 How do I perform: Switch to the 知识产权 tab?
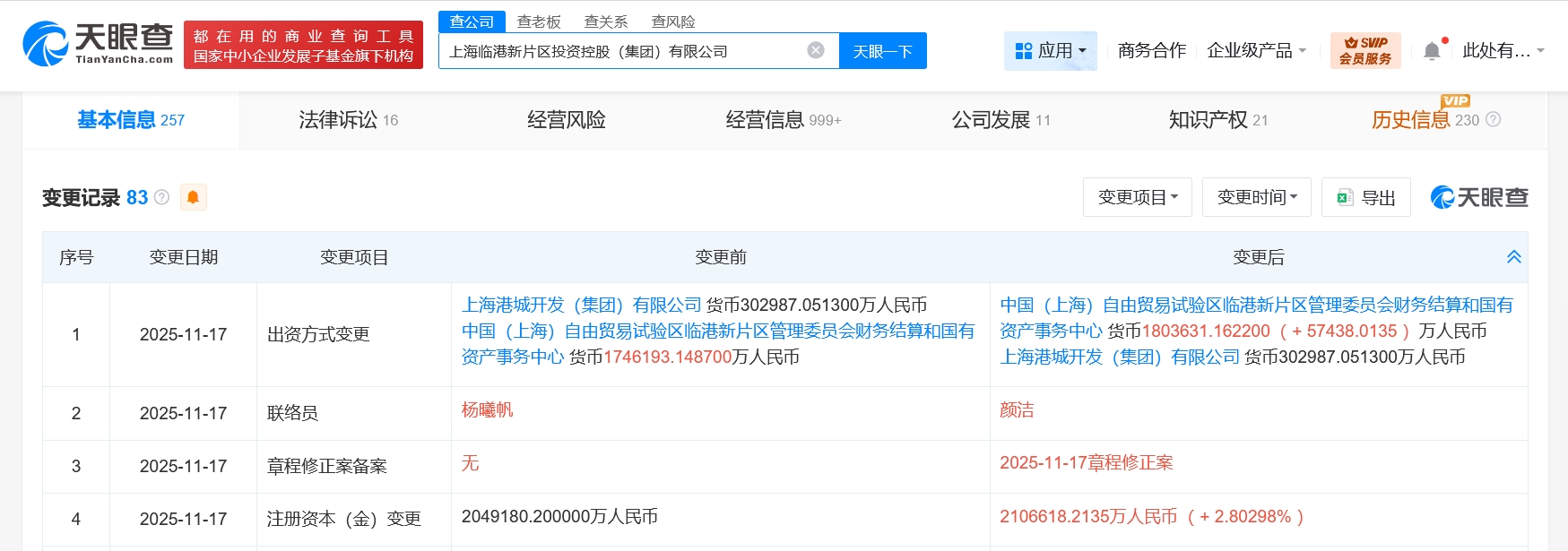[1217, 120]
